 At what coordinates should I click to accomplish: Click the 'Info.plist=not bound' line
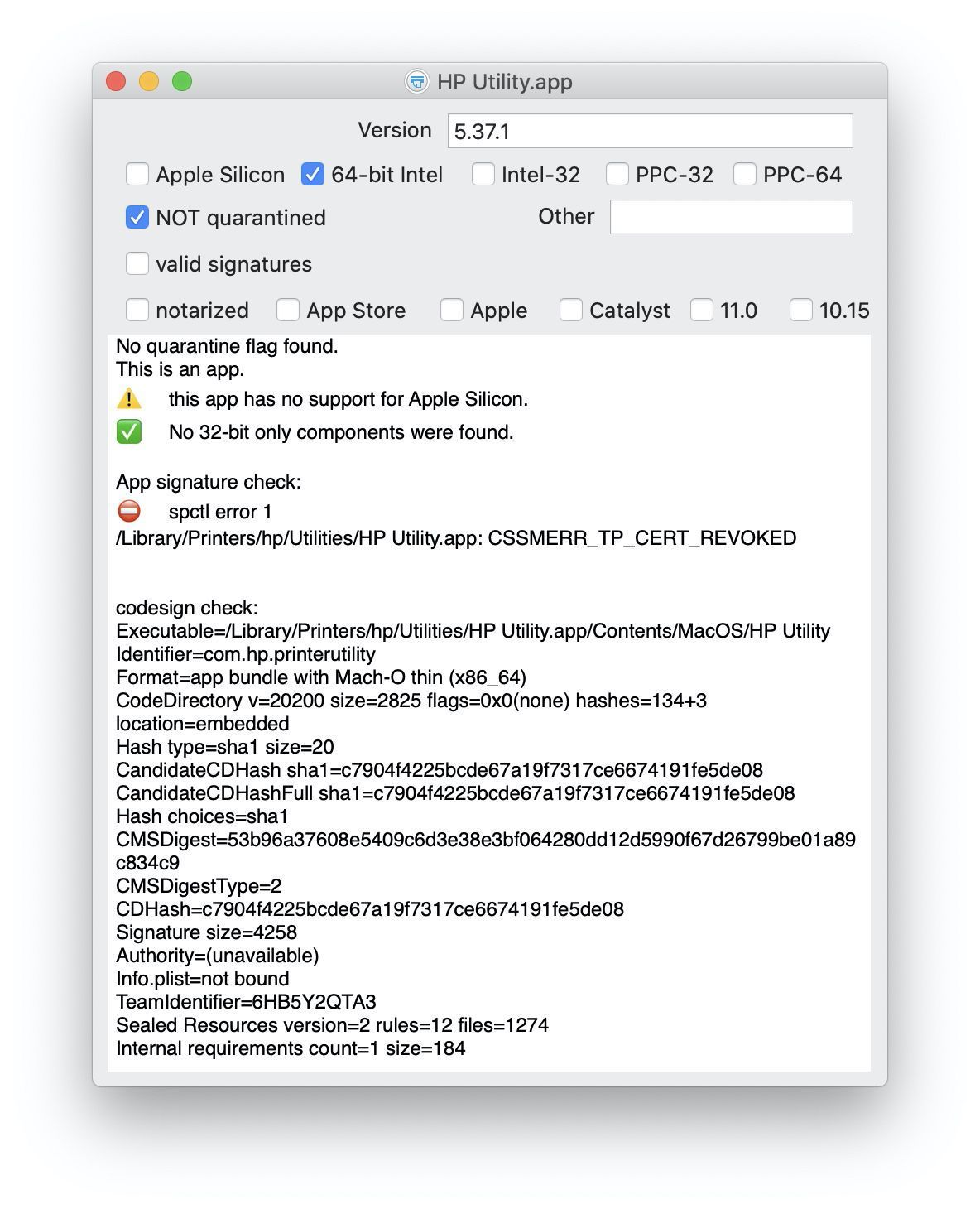[203, 979]
